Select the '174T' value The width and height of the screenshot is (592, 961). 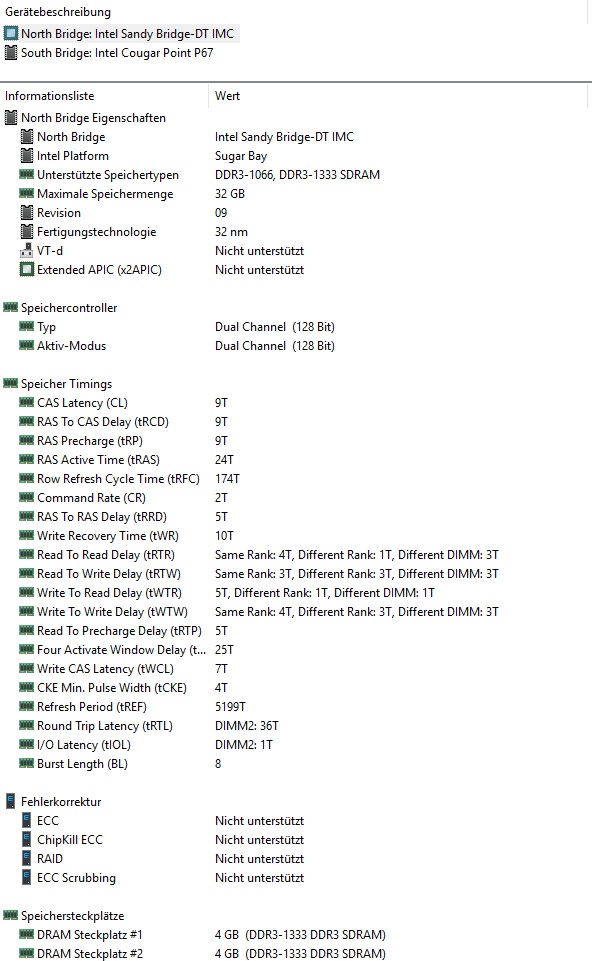point(227,479)
